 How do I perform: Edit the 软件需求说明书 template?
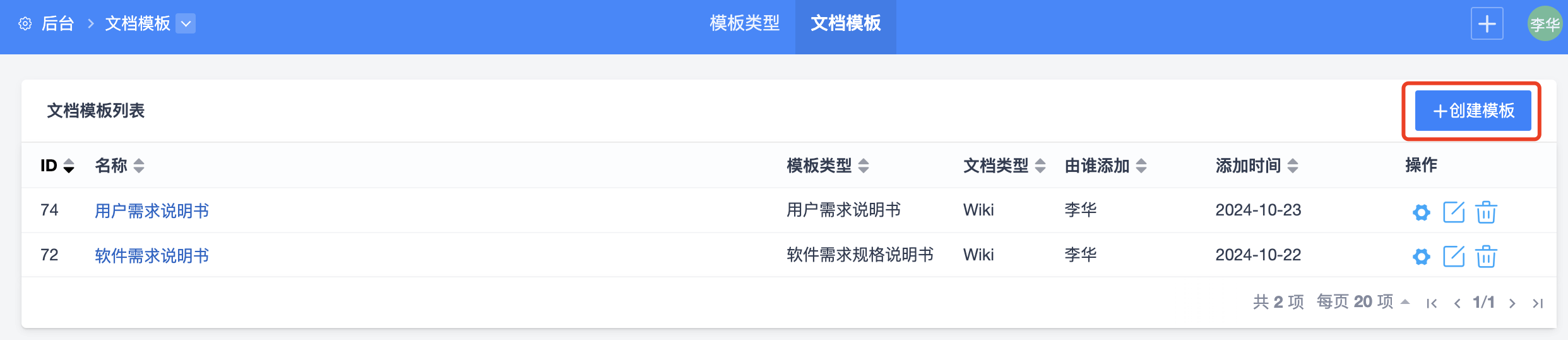(x=1454, y=257)
